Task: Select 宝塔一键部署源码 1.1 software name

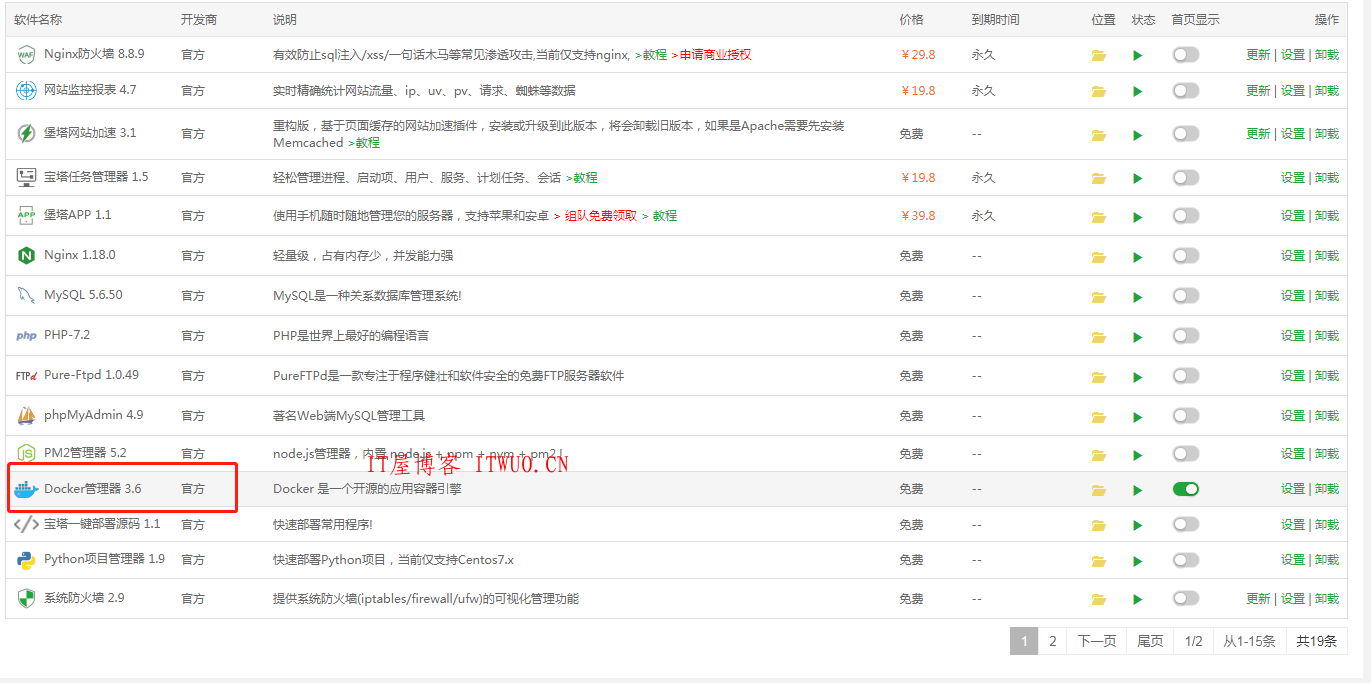Action: point(102,524)
